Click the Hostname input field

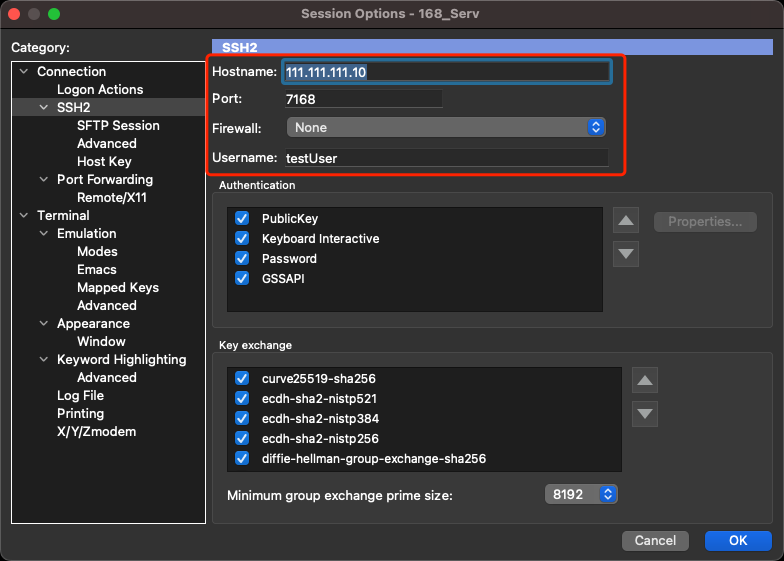(446, 72)
